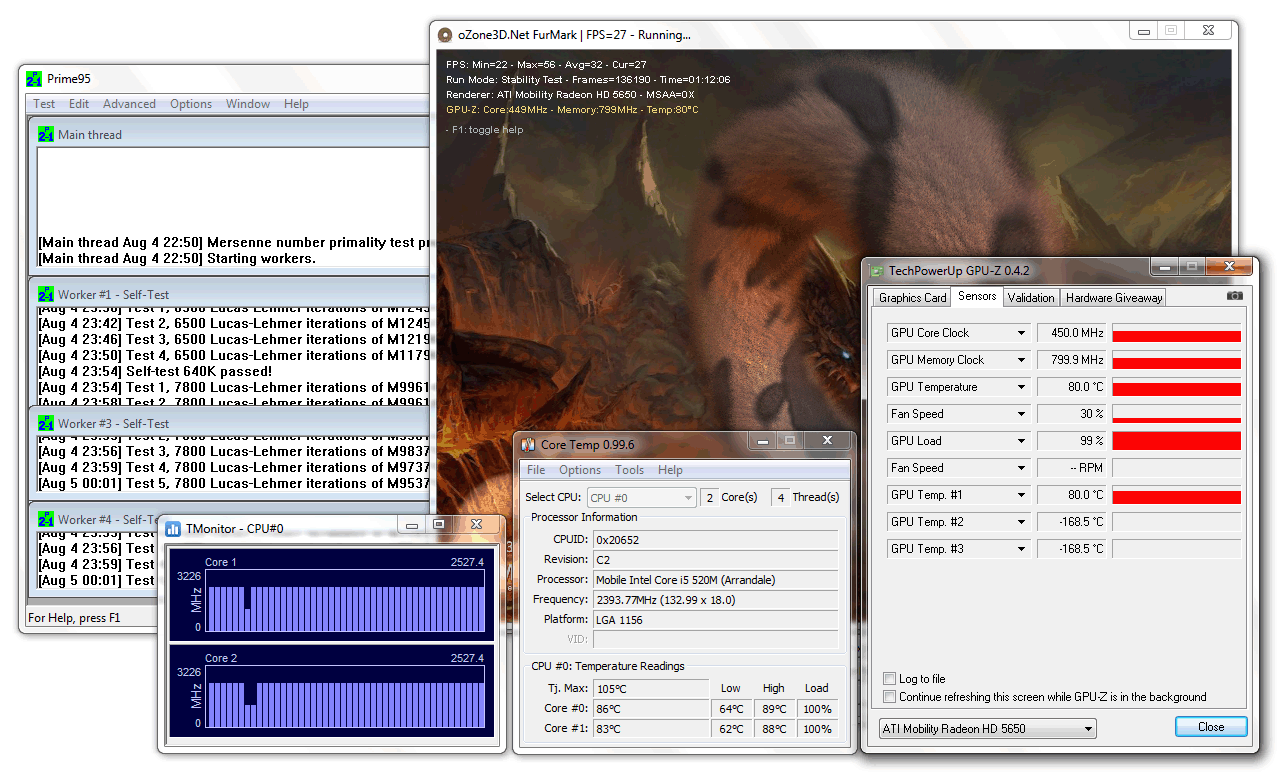Click the Main thread window icon in Prime95
Viewport: 1287px width, 777px height.
(x=46, y=134)
